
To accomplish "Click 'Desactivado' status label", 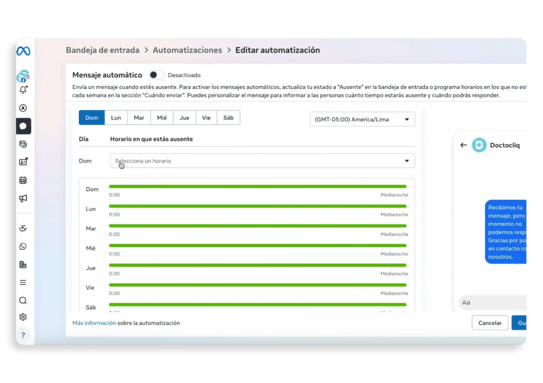I will tap(184, 75).
